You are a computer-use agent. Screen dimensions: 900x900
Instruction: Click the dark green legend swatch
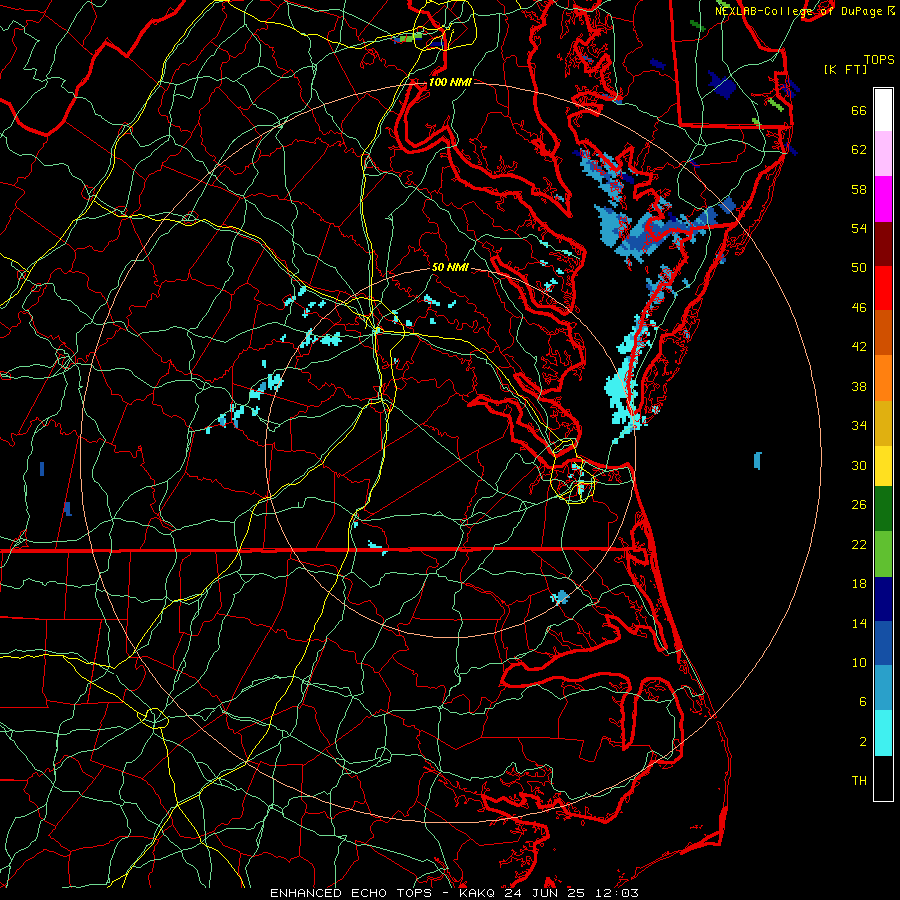883,509
